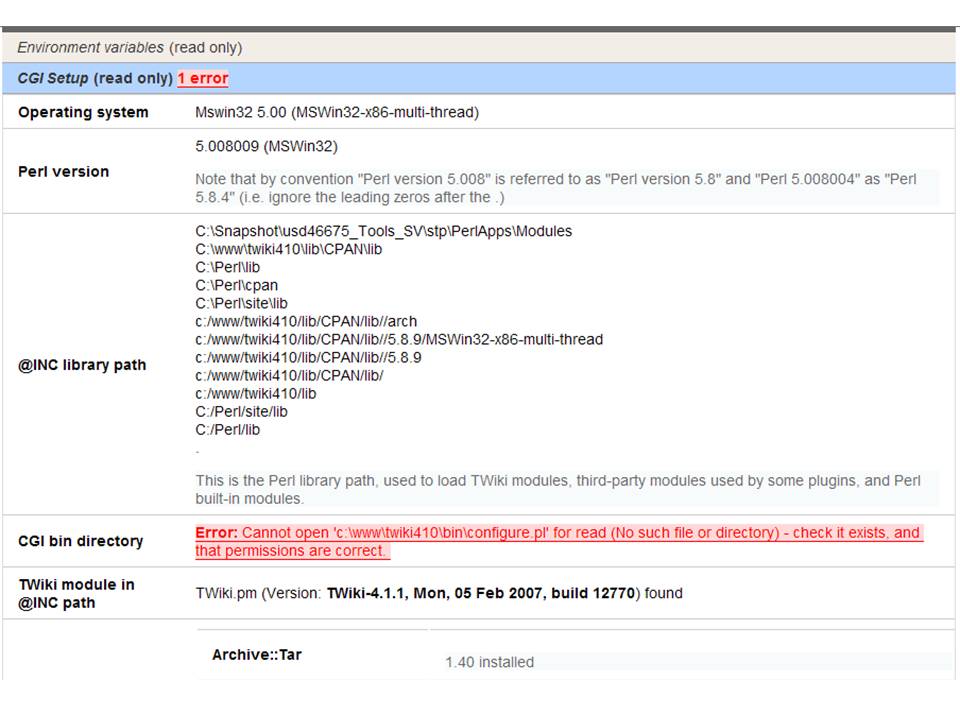Open the red '1 error' link
The height and width of the screenshot is (720, 960).
click(203, 78)
